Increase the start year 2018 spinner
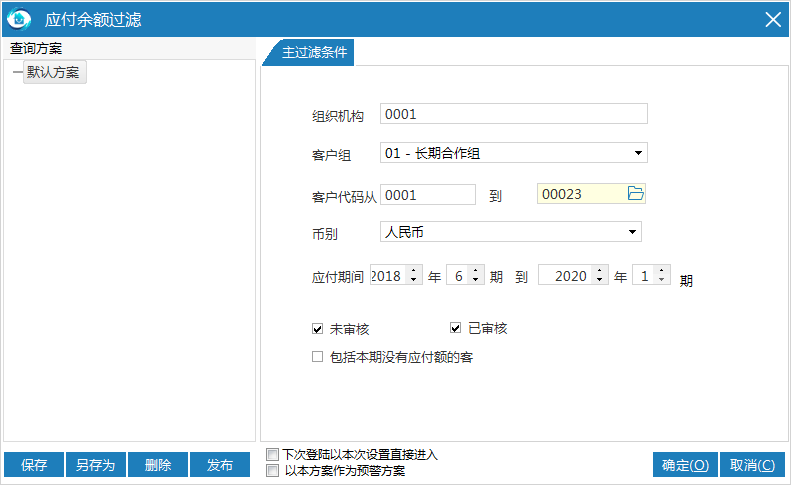 click(414, 271)
